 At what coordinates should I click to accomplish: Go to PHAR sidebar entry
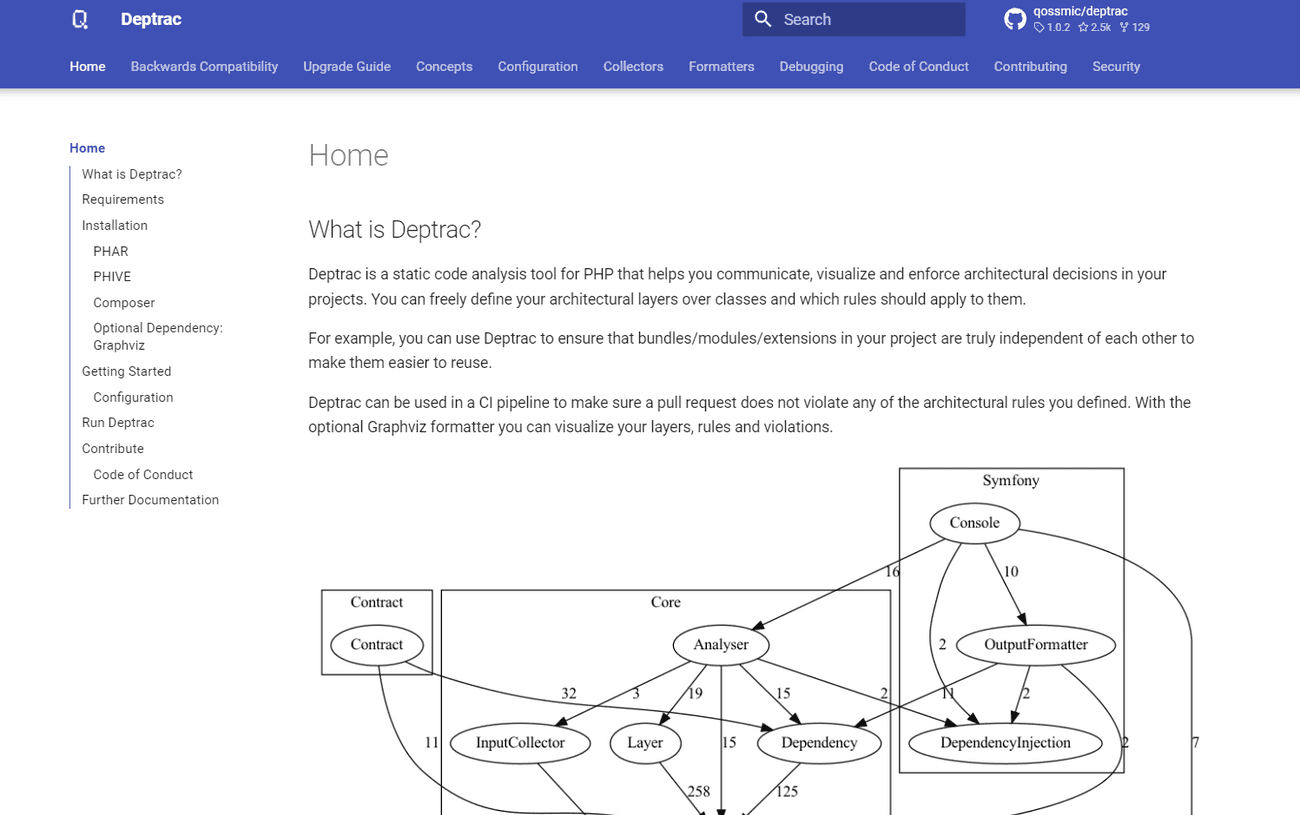click(111, 251)
